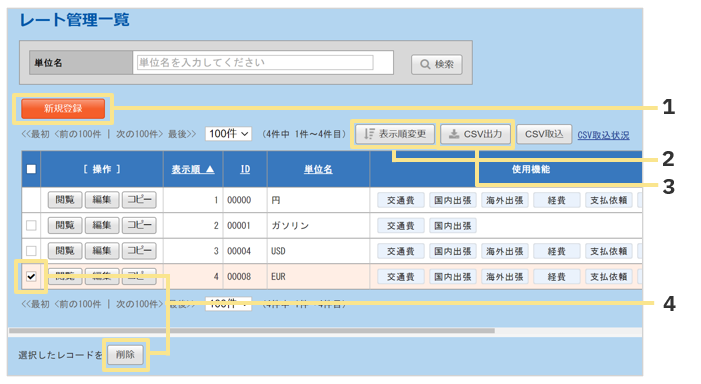Click top 最後>> pagination link
This screenshot has height=384, width=701.
point(182,134)
